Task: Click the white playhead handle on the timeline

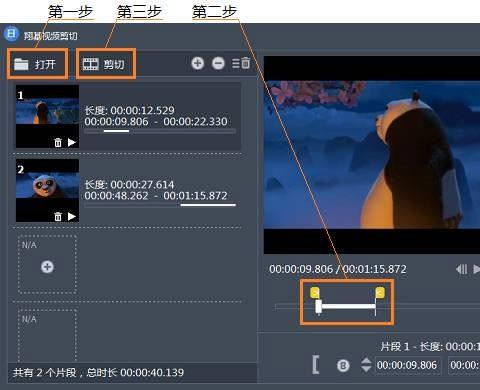Action: point(319,307)
